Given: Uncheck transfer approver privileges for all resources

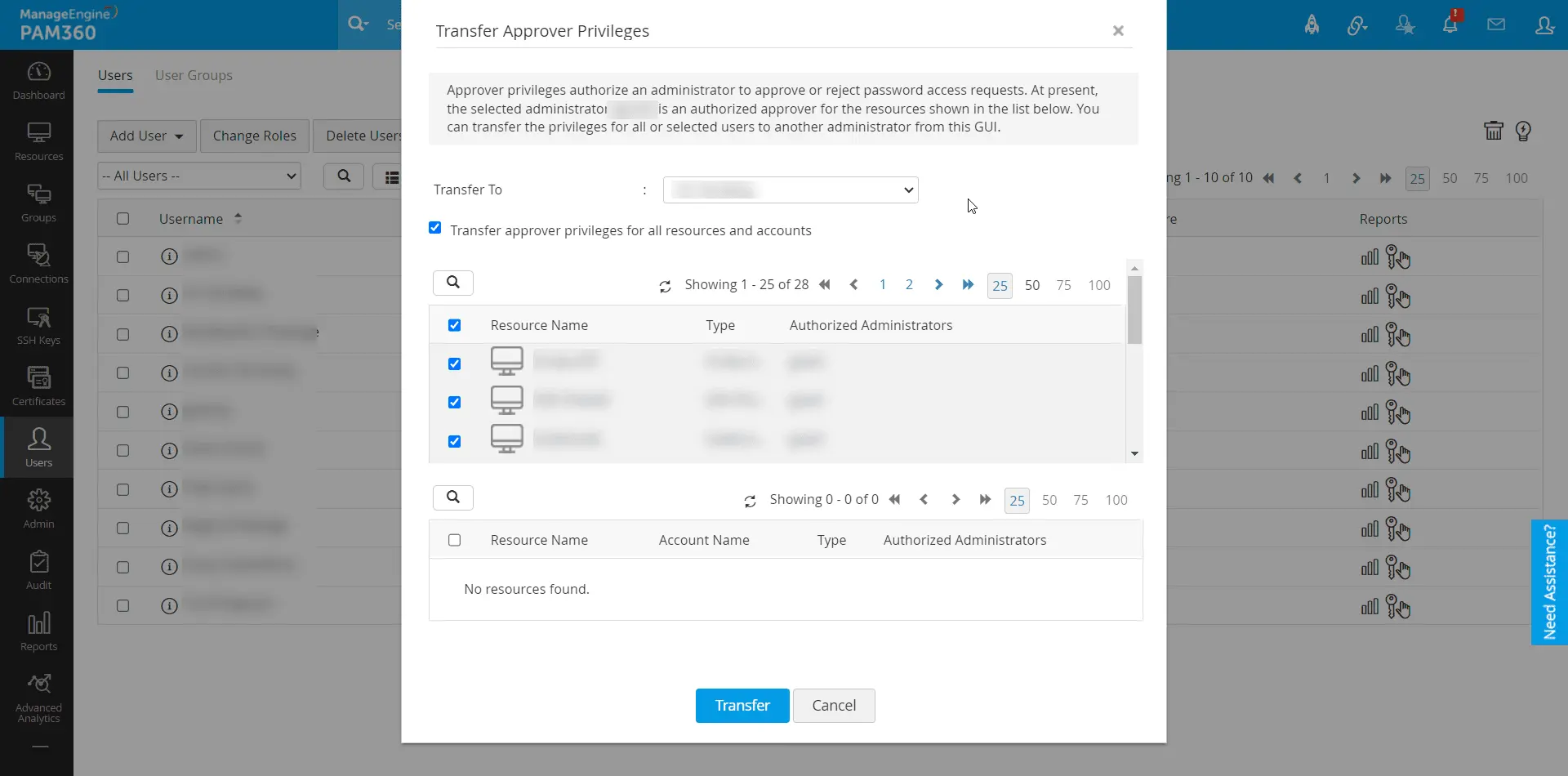Looking at the screenshot, I should pyautogui.click(x=435, y=228).
